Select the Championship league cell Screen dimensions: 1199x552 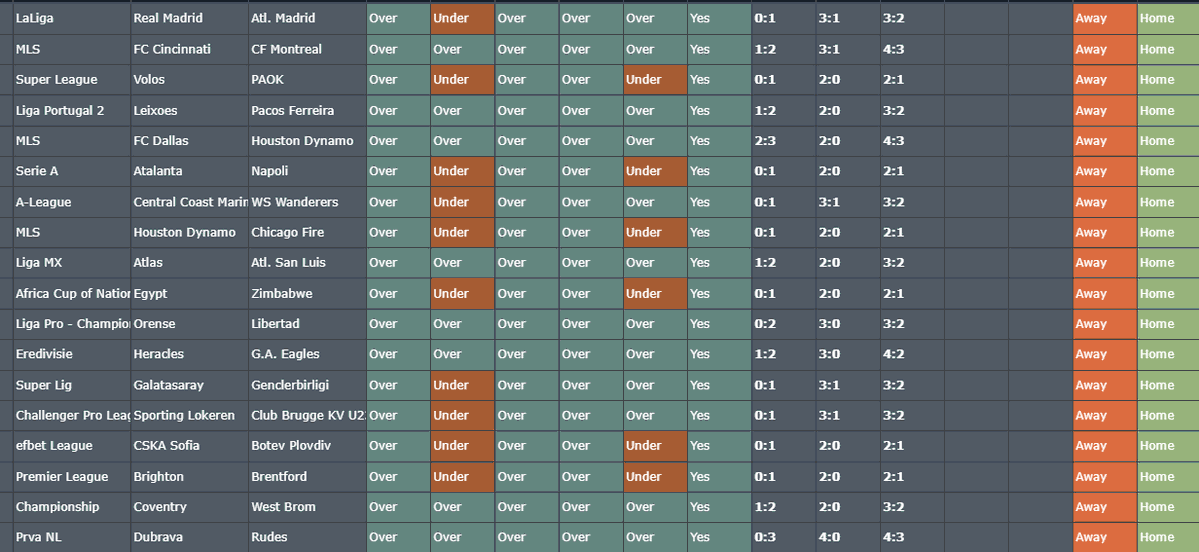click(72, 507)
